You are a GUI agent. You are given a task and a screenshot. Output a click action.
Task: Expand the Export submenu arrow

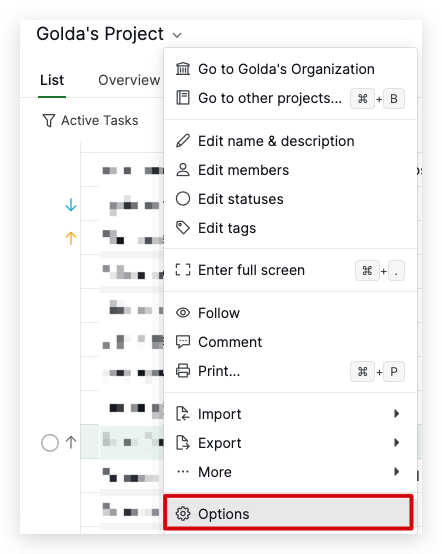click(396, 443)
